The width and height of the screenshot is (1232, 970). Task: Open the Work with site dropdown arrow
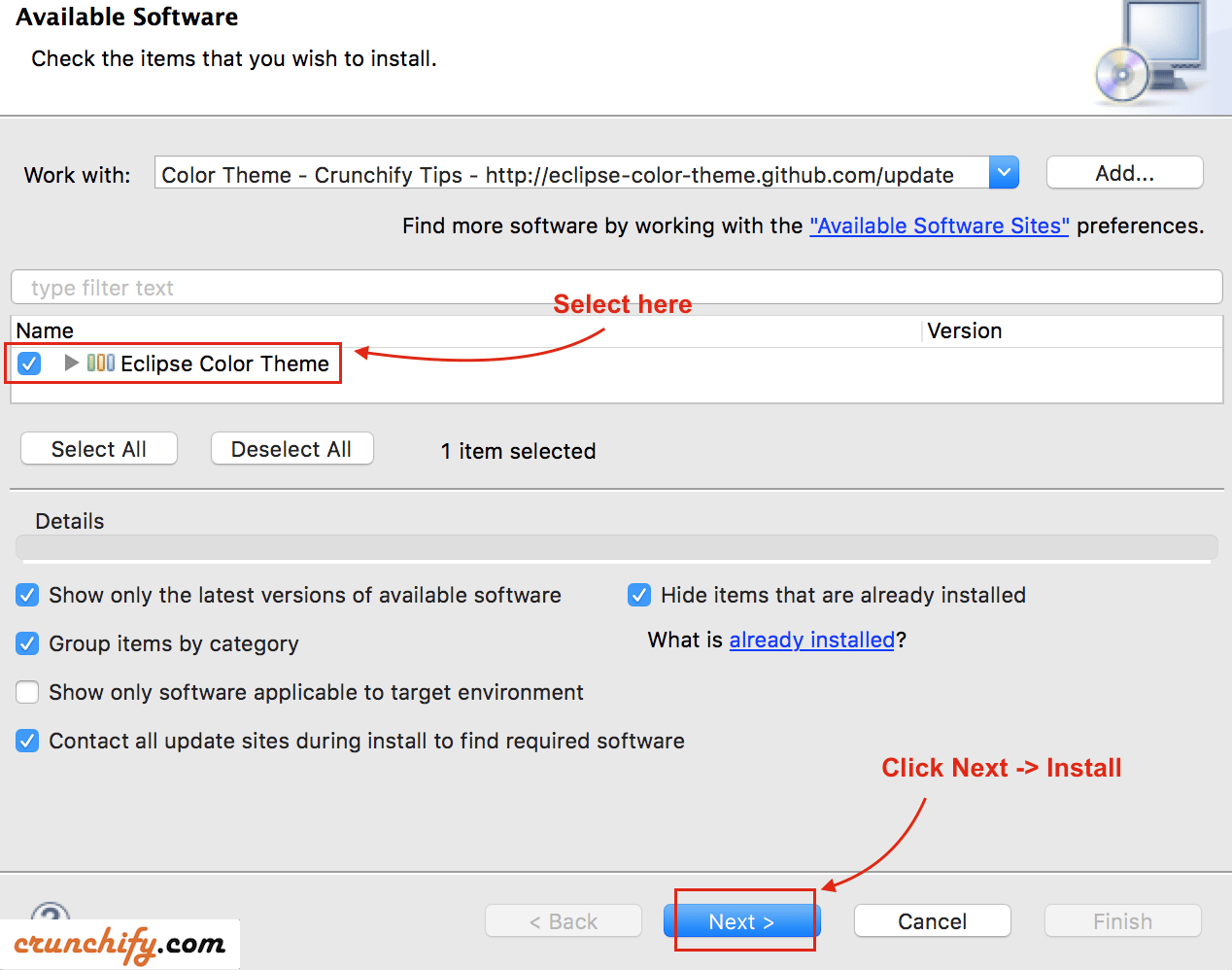1004,173
